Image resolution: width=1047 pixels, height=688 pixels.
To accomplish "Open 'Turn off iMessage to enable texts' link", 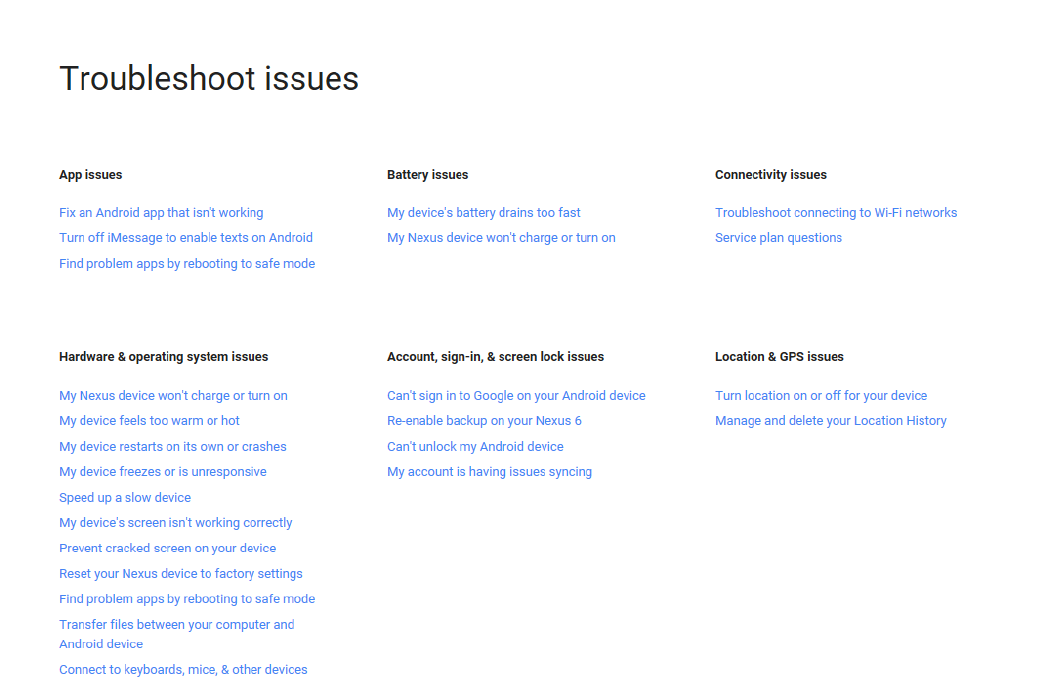I will click(186, 238).
